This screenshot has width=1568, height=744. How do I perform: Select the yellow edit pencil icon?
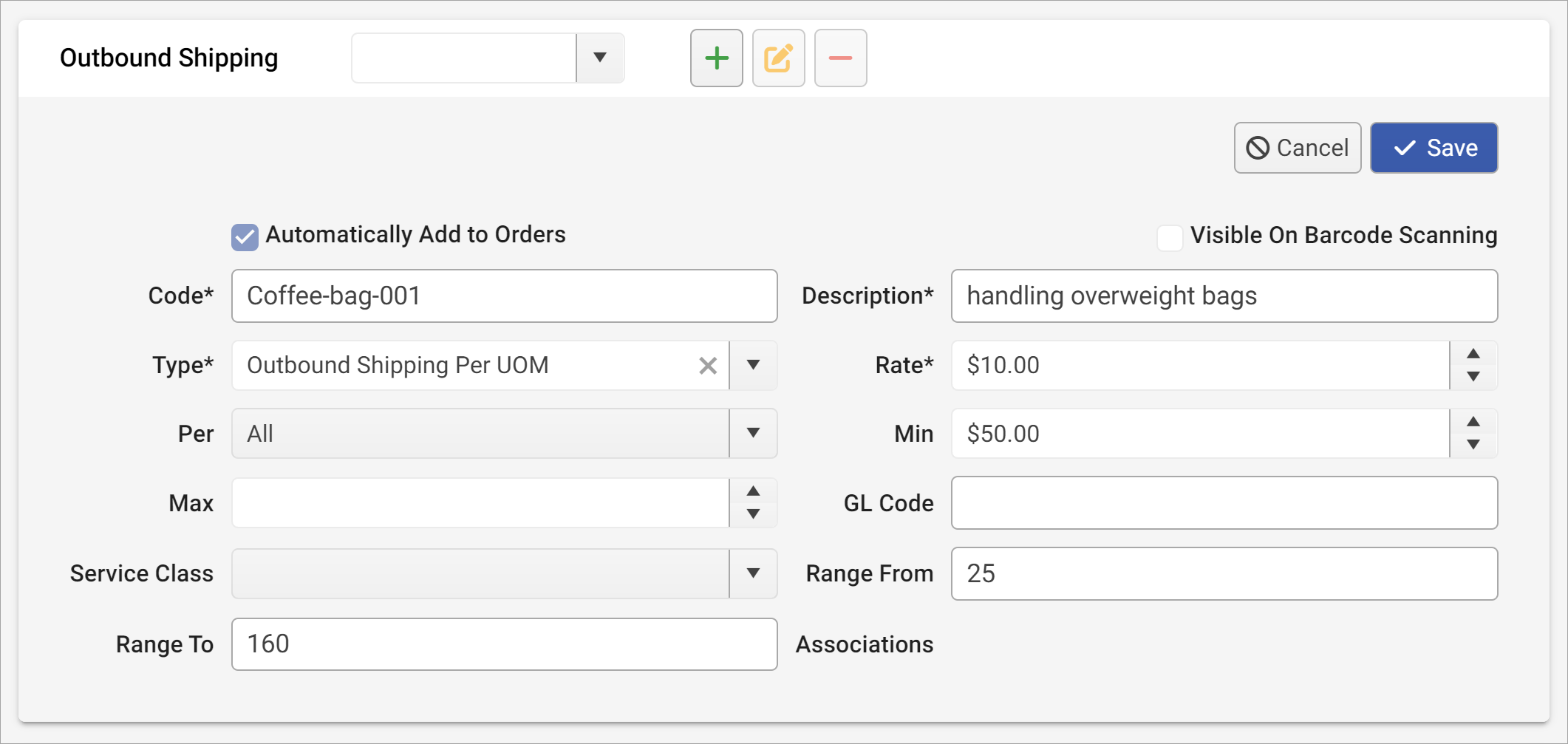click(777, 58)
